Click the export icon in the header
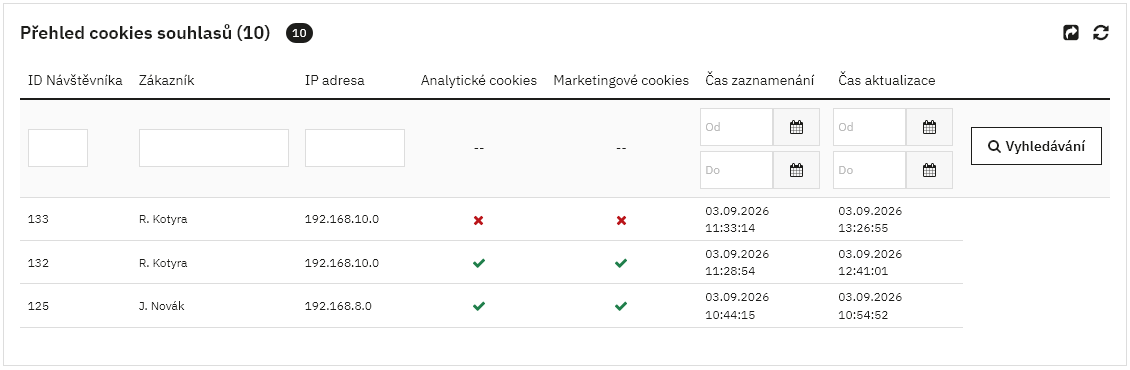The height and width of the screenshot is (370, 1130). (1071, 32)
